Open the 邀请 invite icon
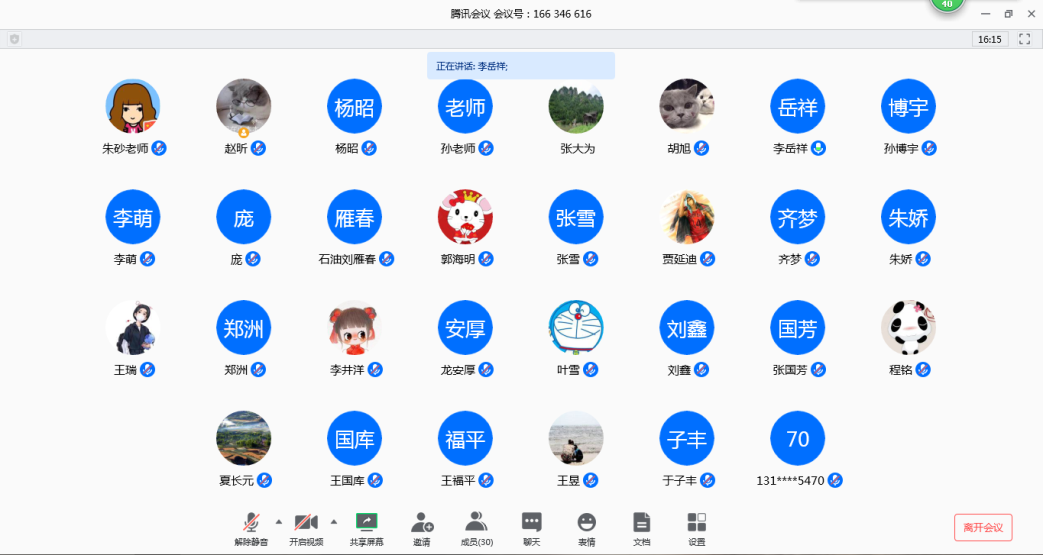 pos(422,526)
